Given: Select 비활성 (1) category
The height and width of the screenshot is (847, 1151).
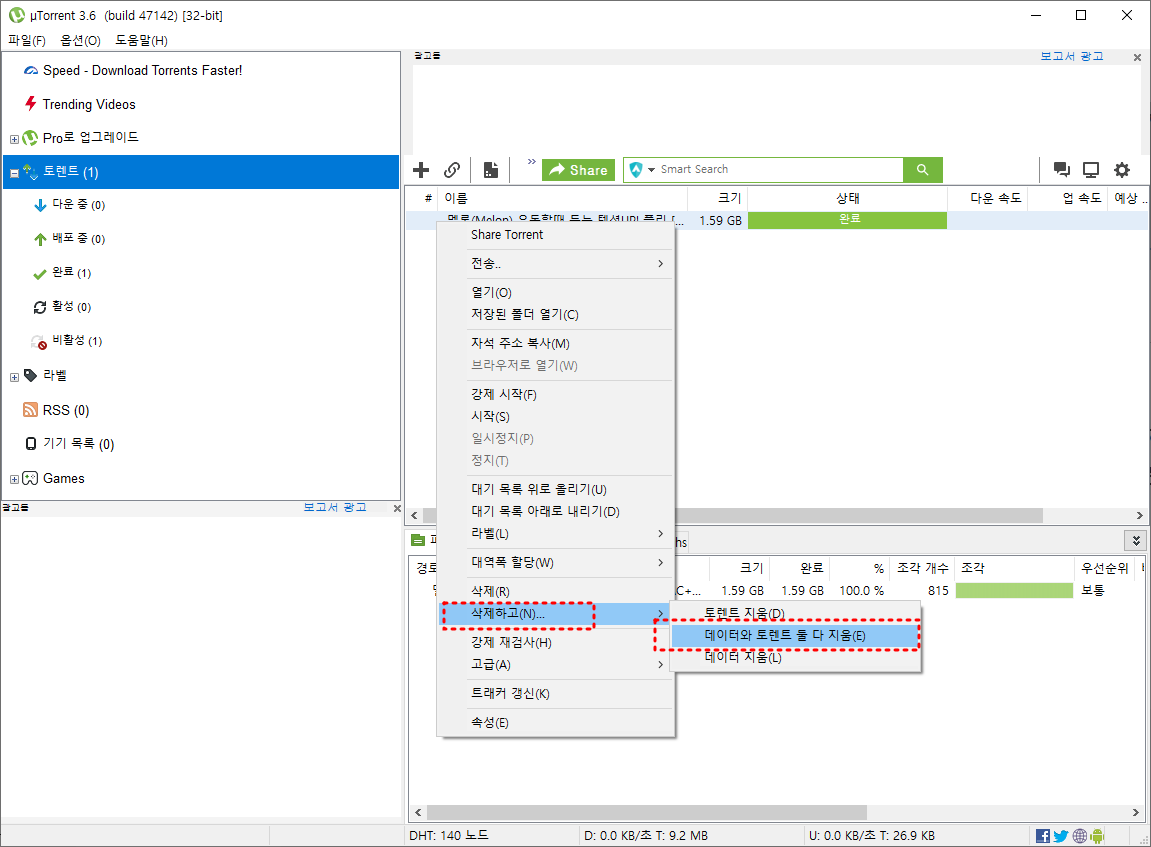Looking at the screenshot, I should [x=77, y=340].
